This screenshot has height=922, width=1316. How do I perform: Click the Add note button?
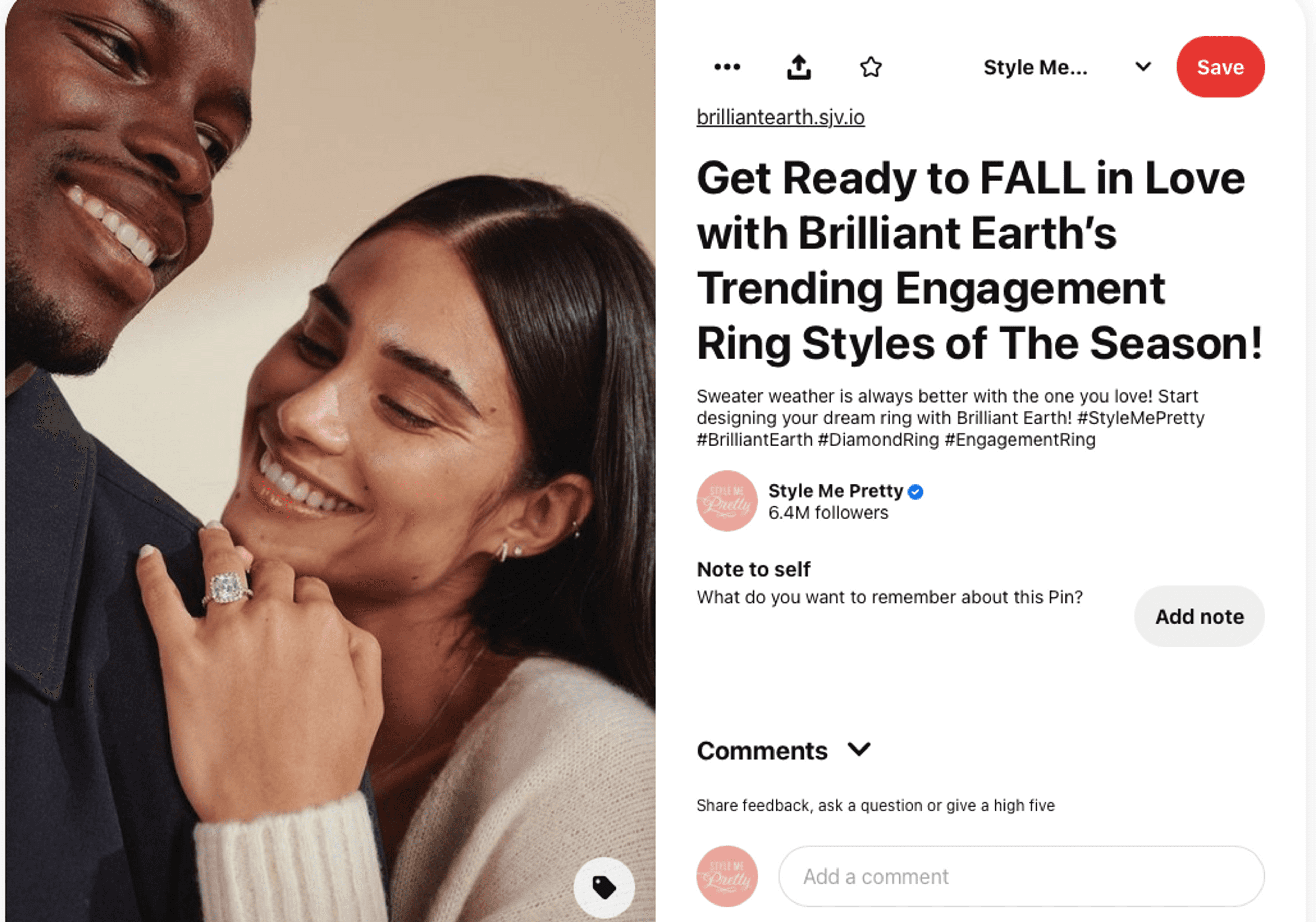click(x=1199, y=616)
